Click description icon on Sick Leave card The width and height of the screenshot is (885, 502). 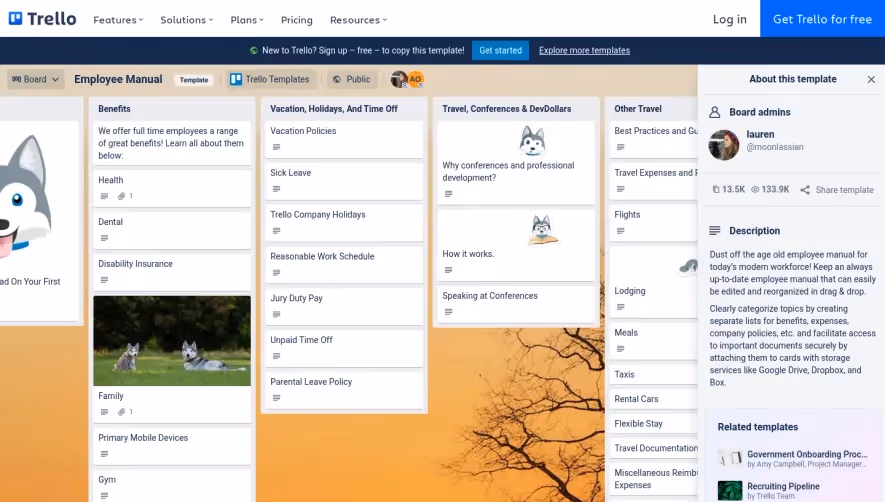277,189
